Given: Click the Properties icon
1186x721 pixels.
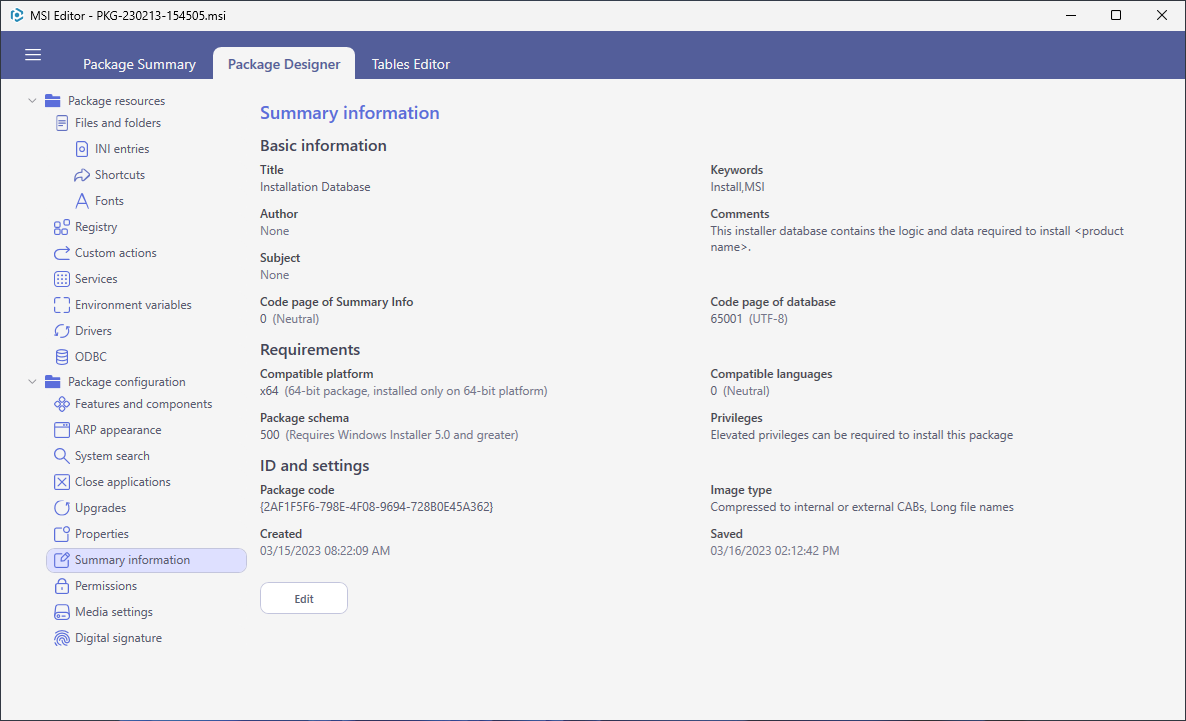Looking at the screenshot, I should point(62,534).
